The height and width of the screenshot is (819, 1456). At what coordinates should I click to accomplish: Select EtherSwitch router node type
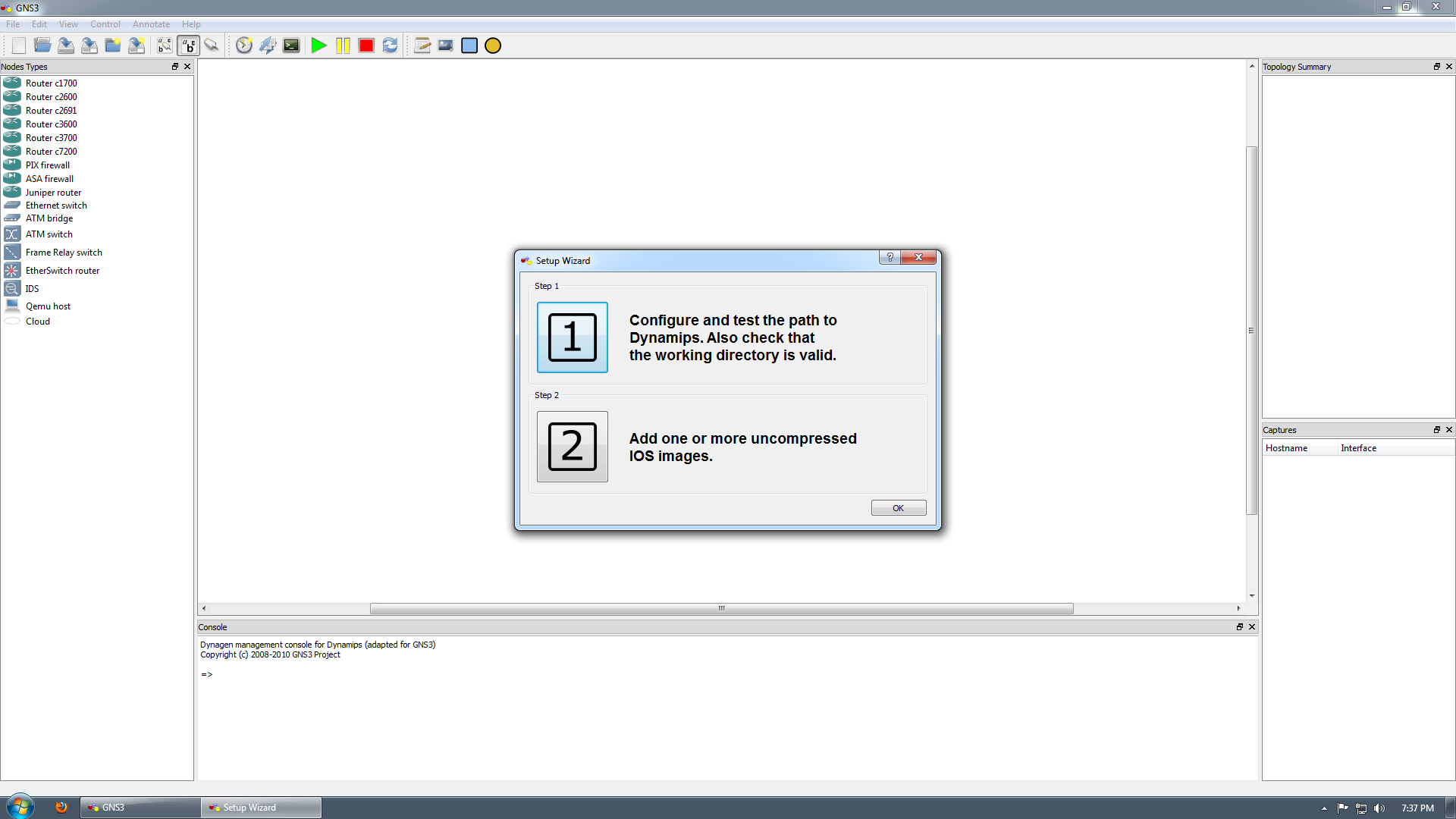[97, 271]
